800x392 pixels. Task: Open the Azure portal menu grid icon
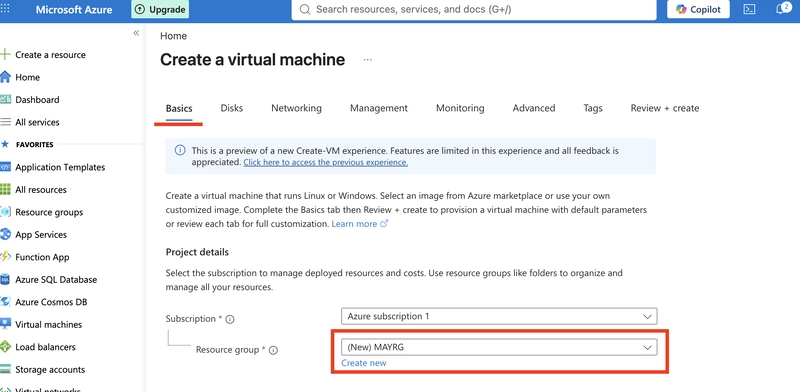5,9
